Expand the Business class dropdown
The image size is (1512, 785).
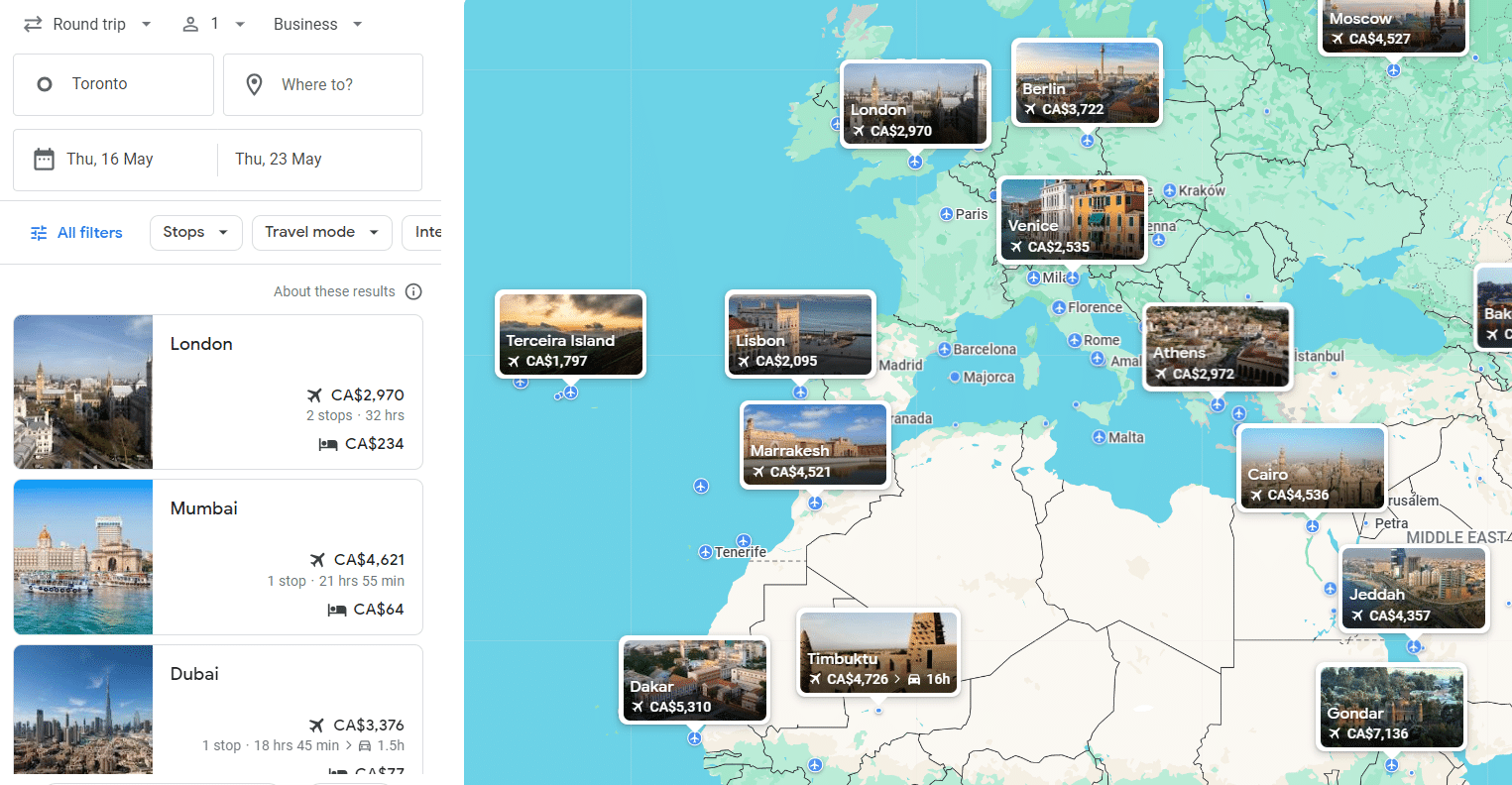tap(317, 24)
